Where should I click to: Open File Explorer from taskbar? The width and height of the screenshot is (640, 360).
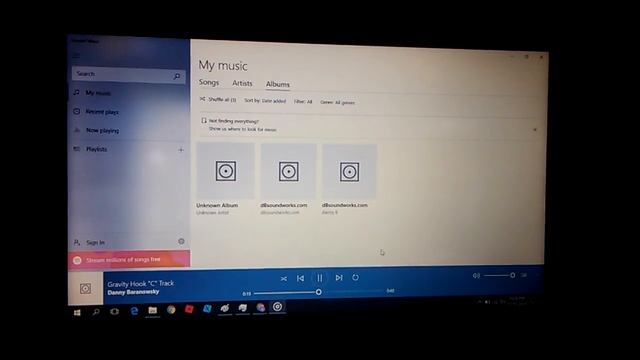[152, 311]
